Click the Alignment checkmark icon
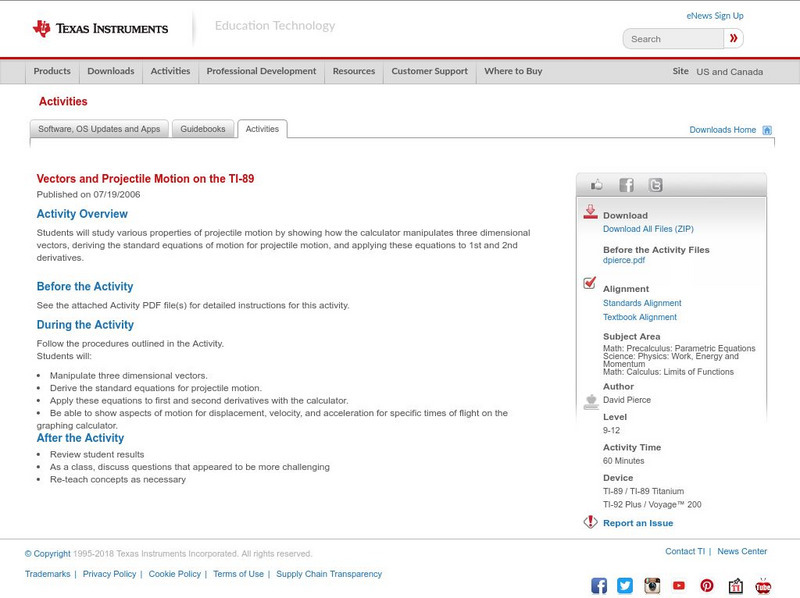This screenshot has width=800, height=598. coord(590,282)
